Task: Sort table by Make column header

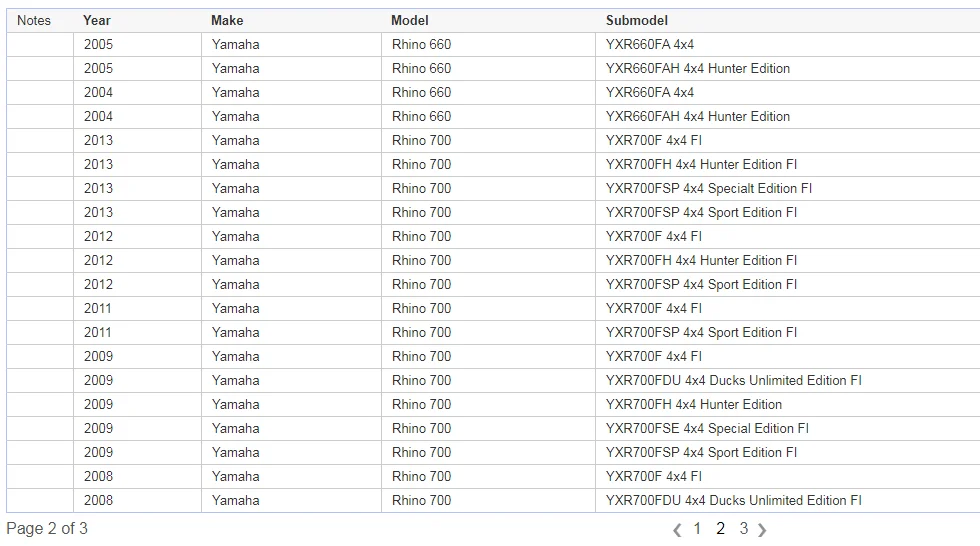Action: [227, 21]
